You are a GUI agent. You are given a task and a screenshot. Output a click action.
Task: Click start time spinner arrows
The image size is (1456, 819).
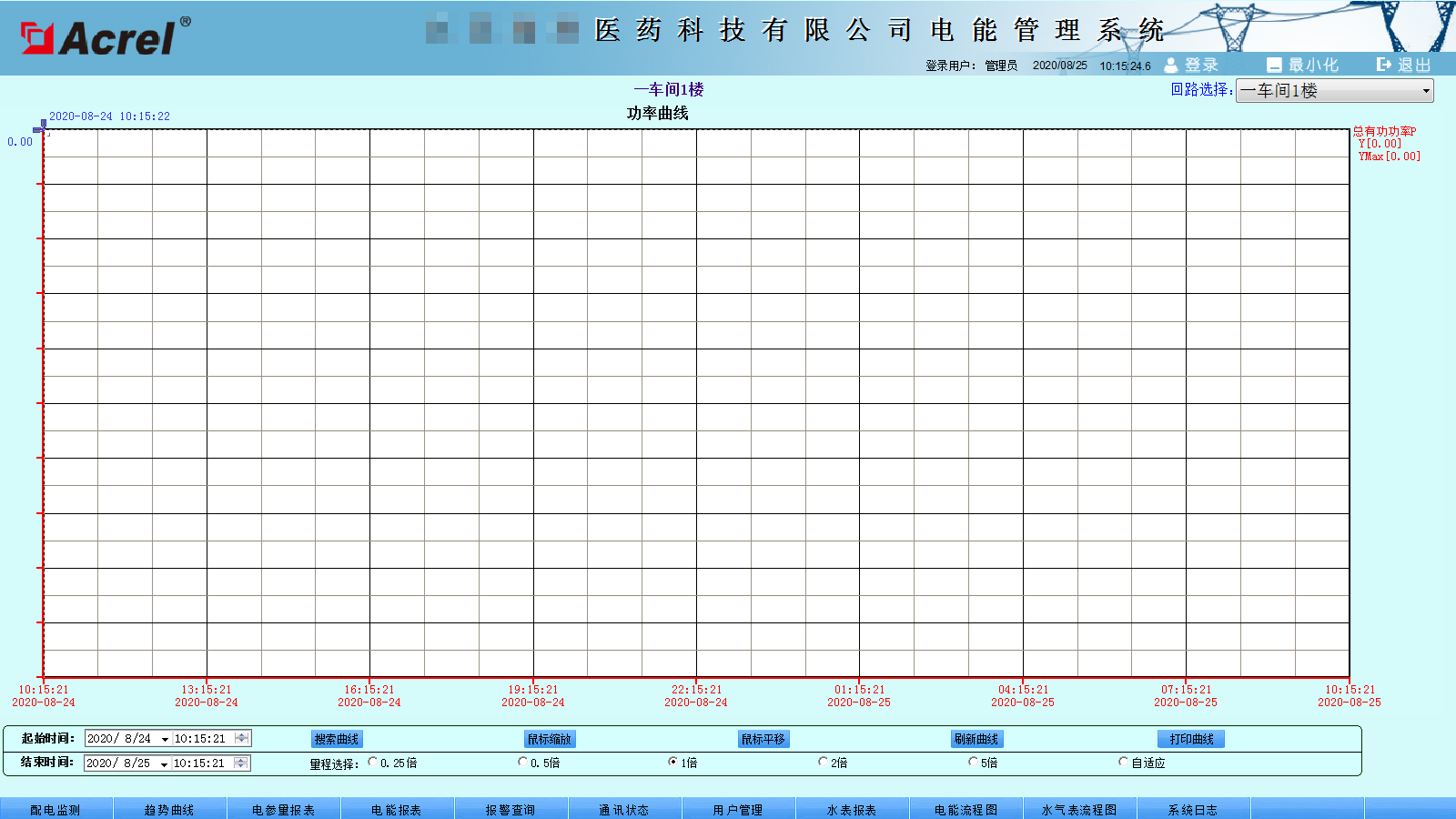(241, 738)
